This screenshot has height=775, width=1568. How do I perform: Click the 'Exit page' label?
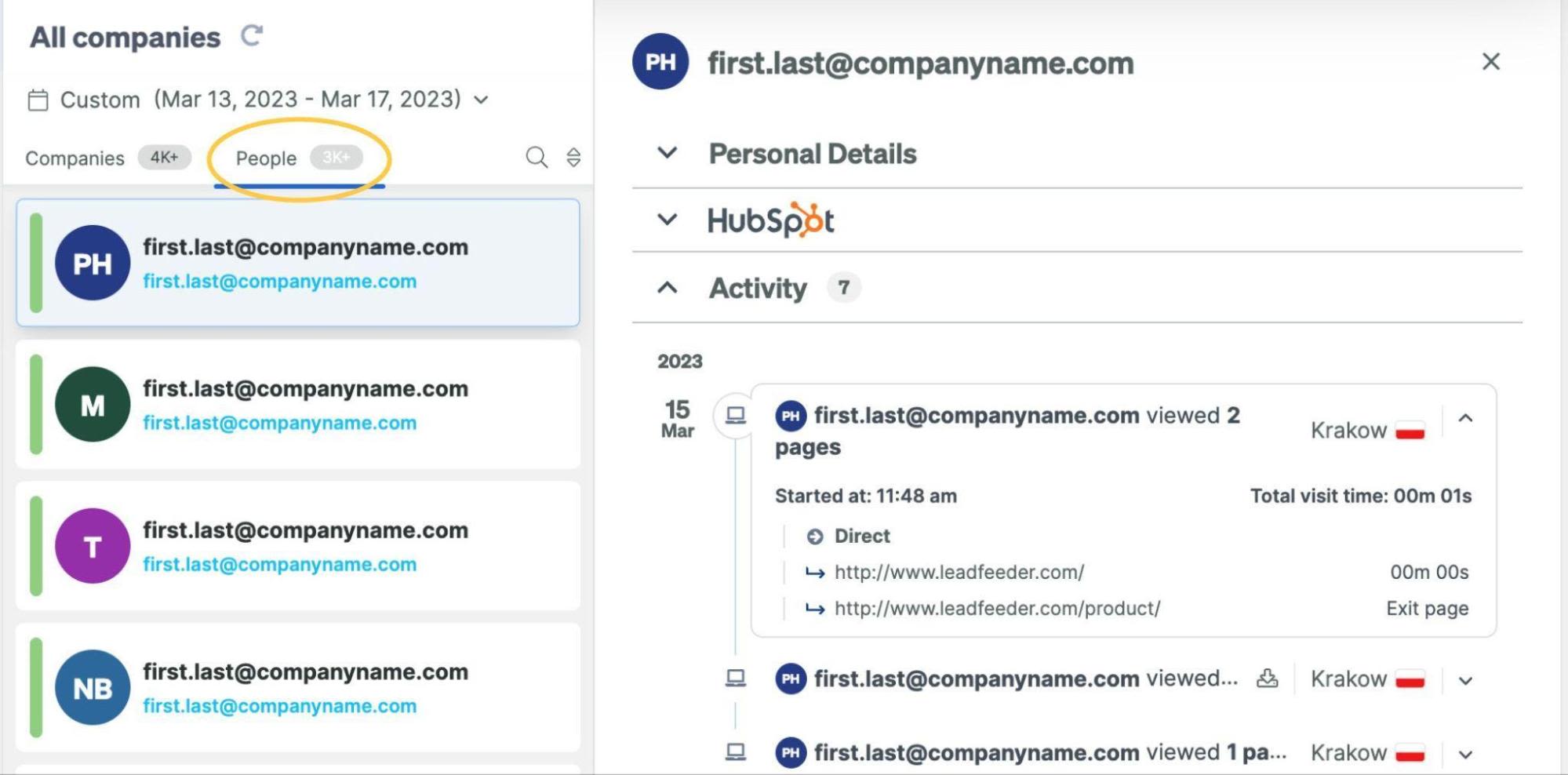coord(1427,609)
